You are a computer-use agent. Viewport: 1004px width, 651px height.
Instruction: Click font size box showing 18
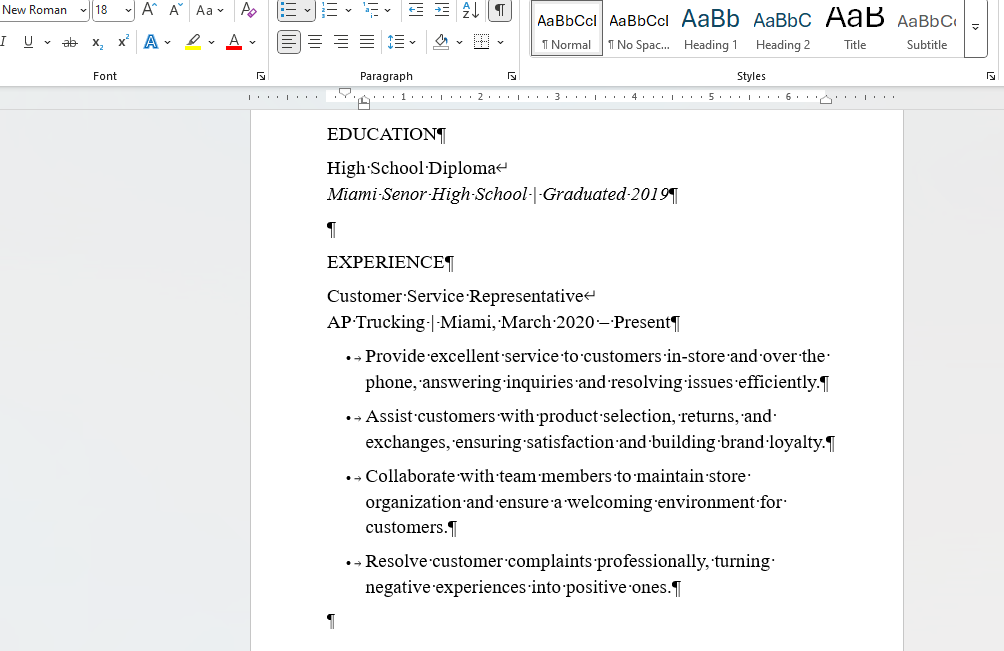(x=106, y=10)
